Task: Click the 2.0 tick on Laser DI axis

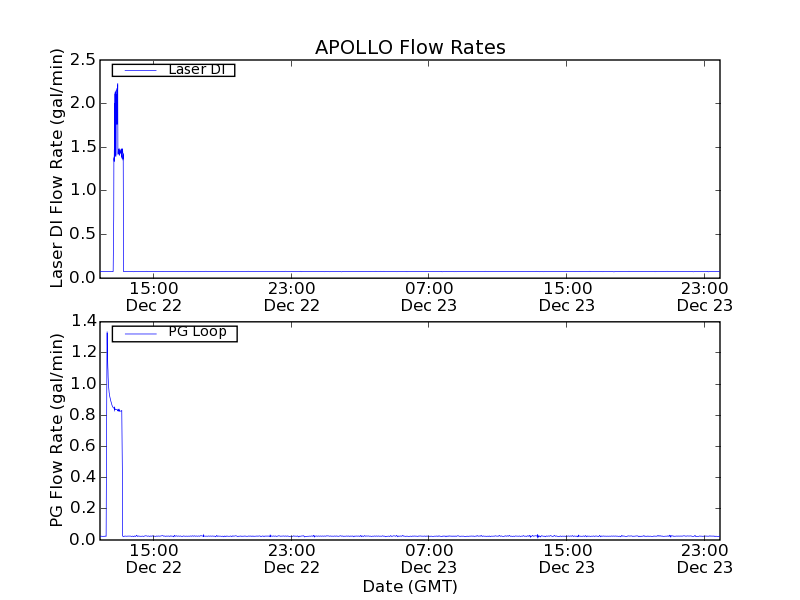Action: 83,103
